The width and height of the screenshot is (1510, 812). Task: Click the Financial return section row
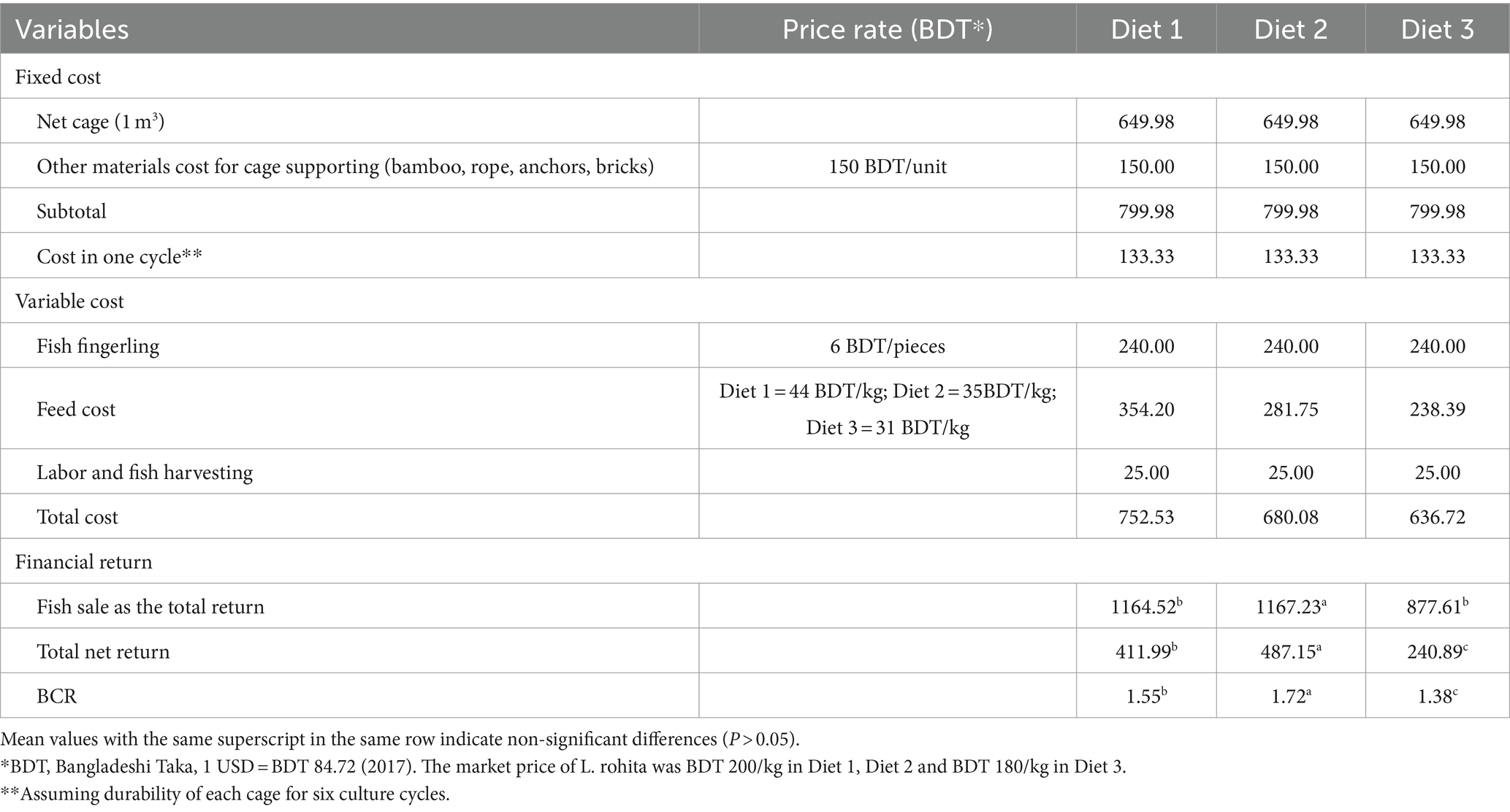point(84,562)
